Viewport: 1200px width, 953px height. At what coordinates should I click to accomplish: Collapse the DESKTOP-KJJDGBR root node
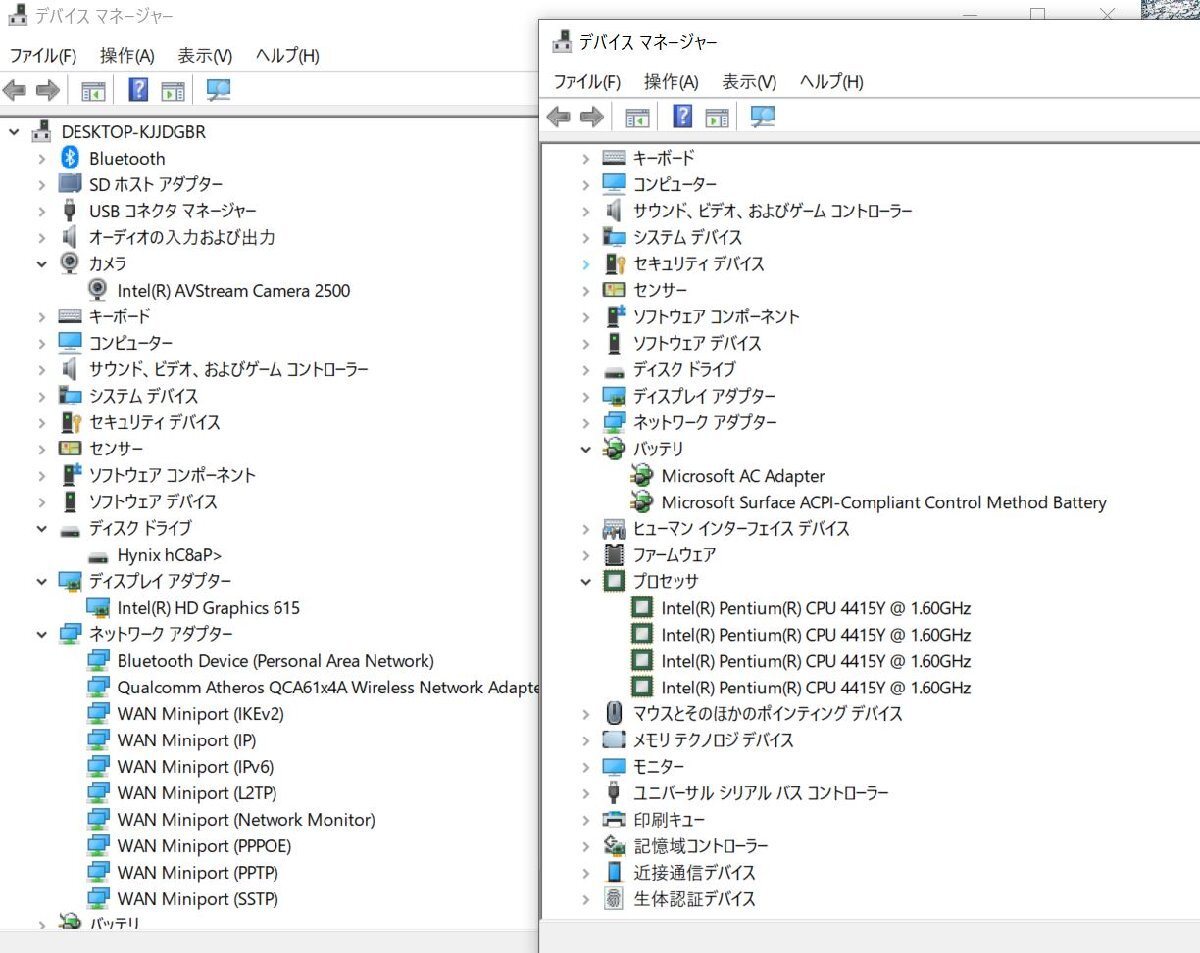tap(14, 131)
